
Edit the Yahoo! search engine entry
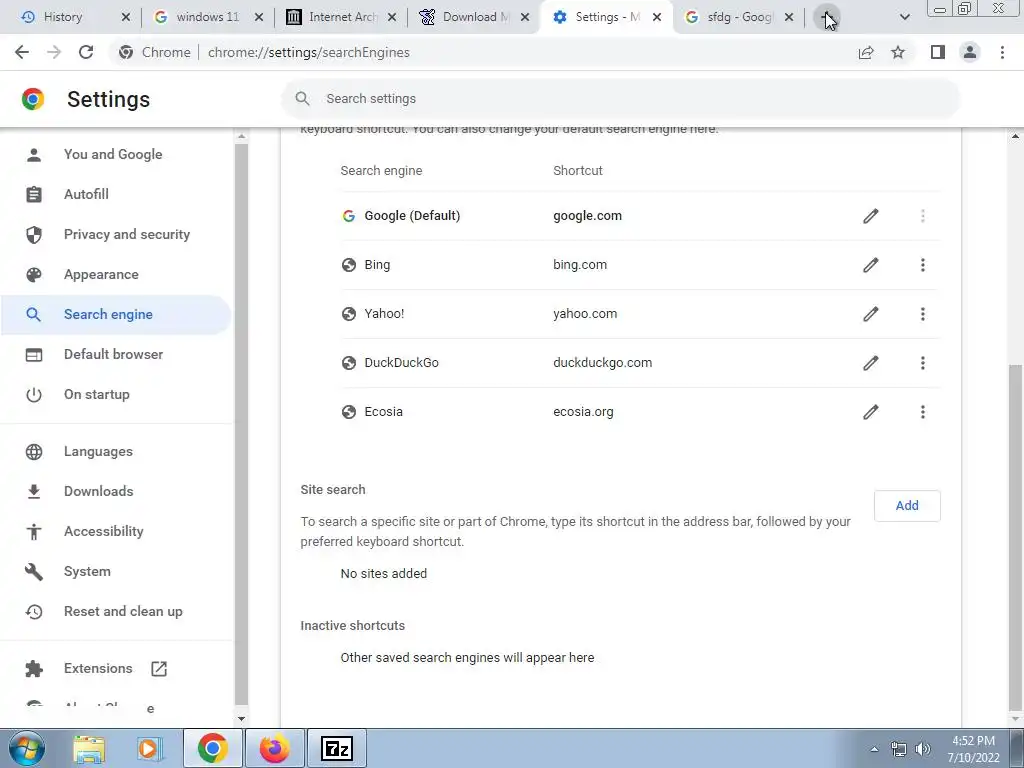point(871,314)
